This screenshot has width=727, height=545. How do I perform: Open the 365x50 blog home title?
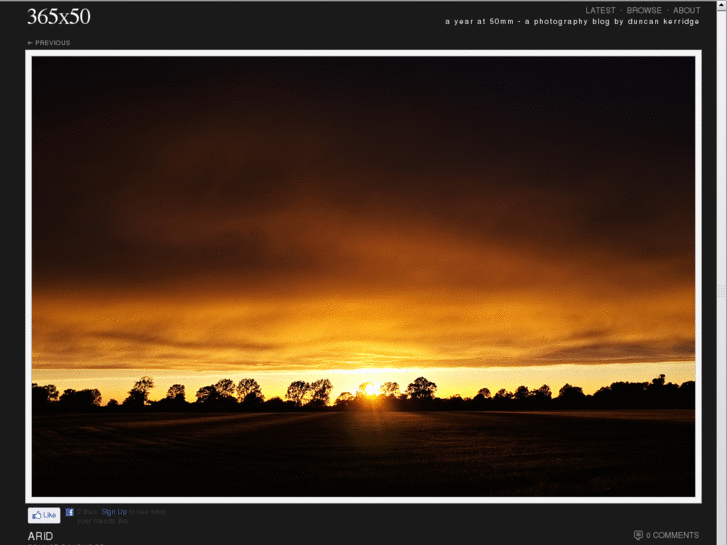(x=58, y=17)
